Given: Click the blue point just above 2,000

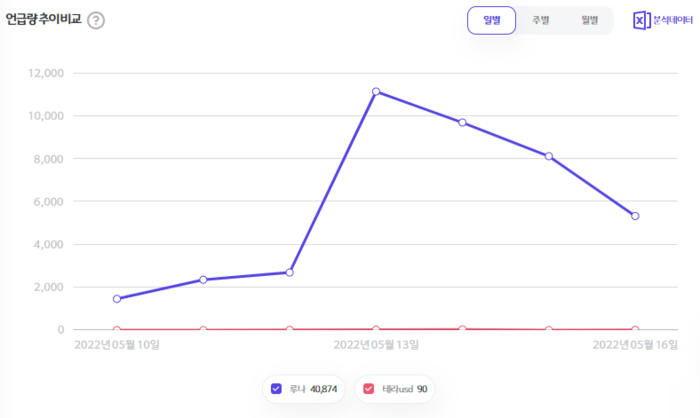Looking at the screenshot, I should point(203,280).
